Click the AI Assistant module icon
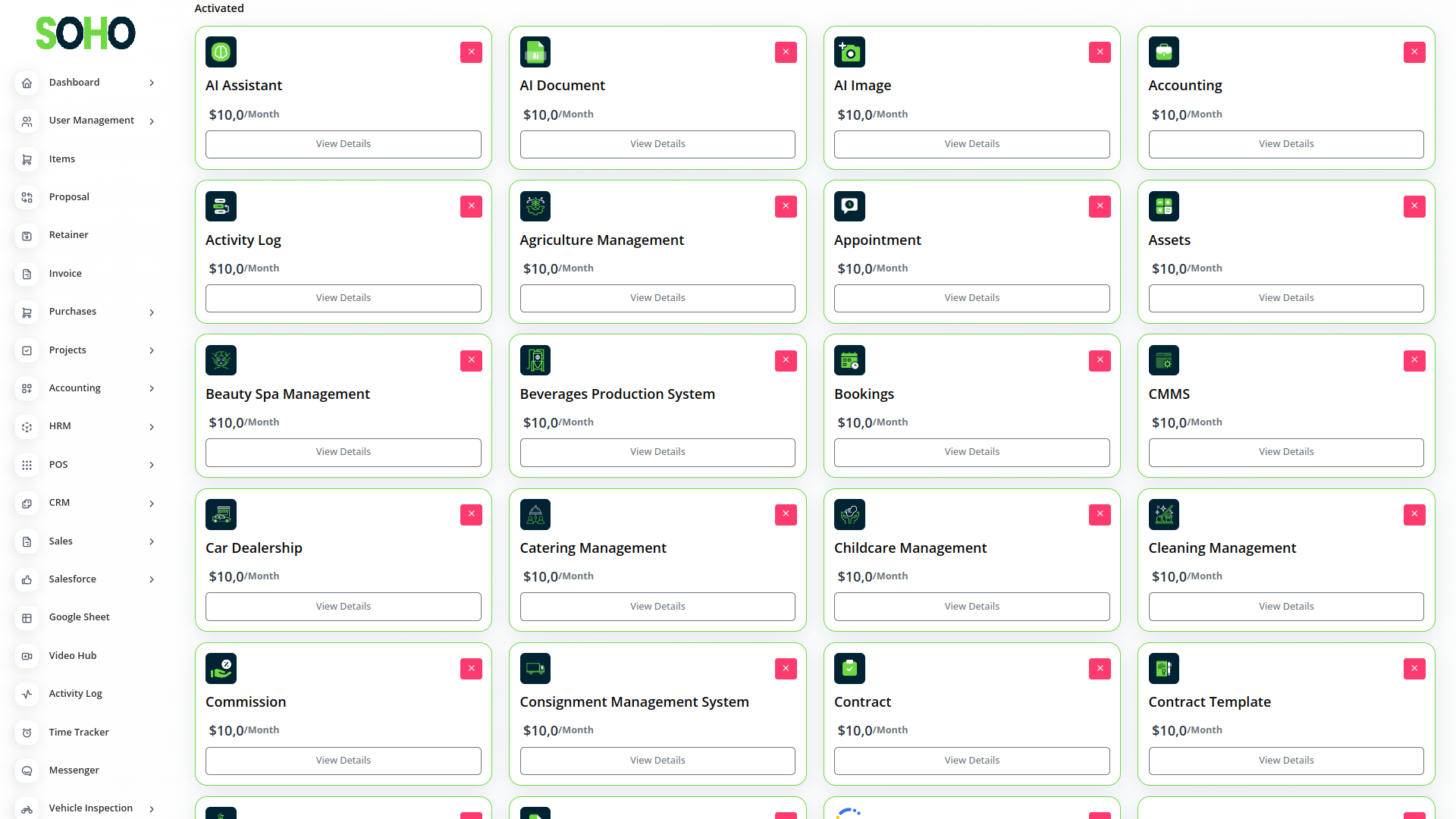1456x819 pixels. [221, 52]
